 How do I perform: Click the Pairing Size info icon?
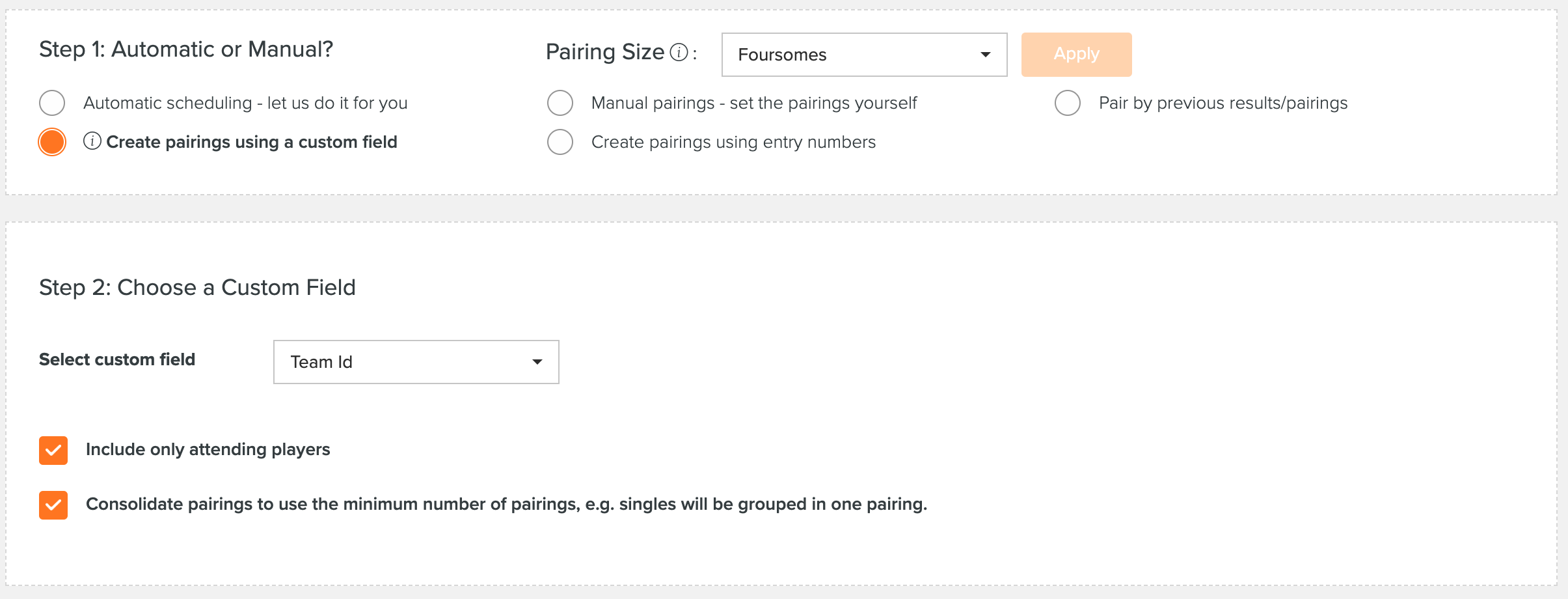click(x=679, y=52)
